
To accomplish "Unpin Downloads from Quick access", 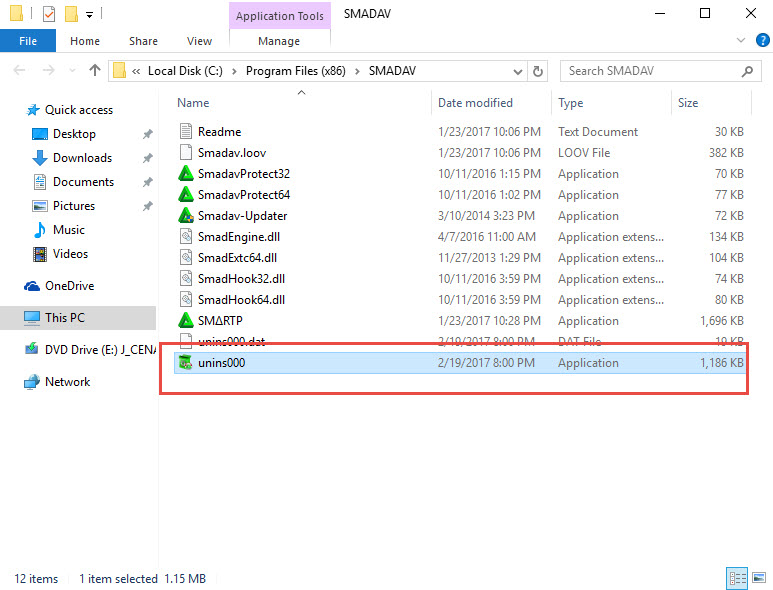I will click(147, 158).
